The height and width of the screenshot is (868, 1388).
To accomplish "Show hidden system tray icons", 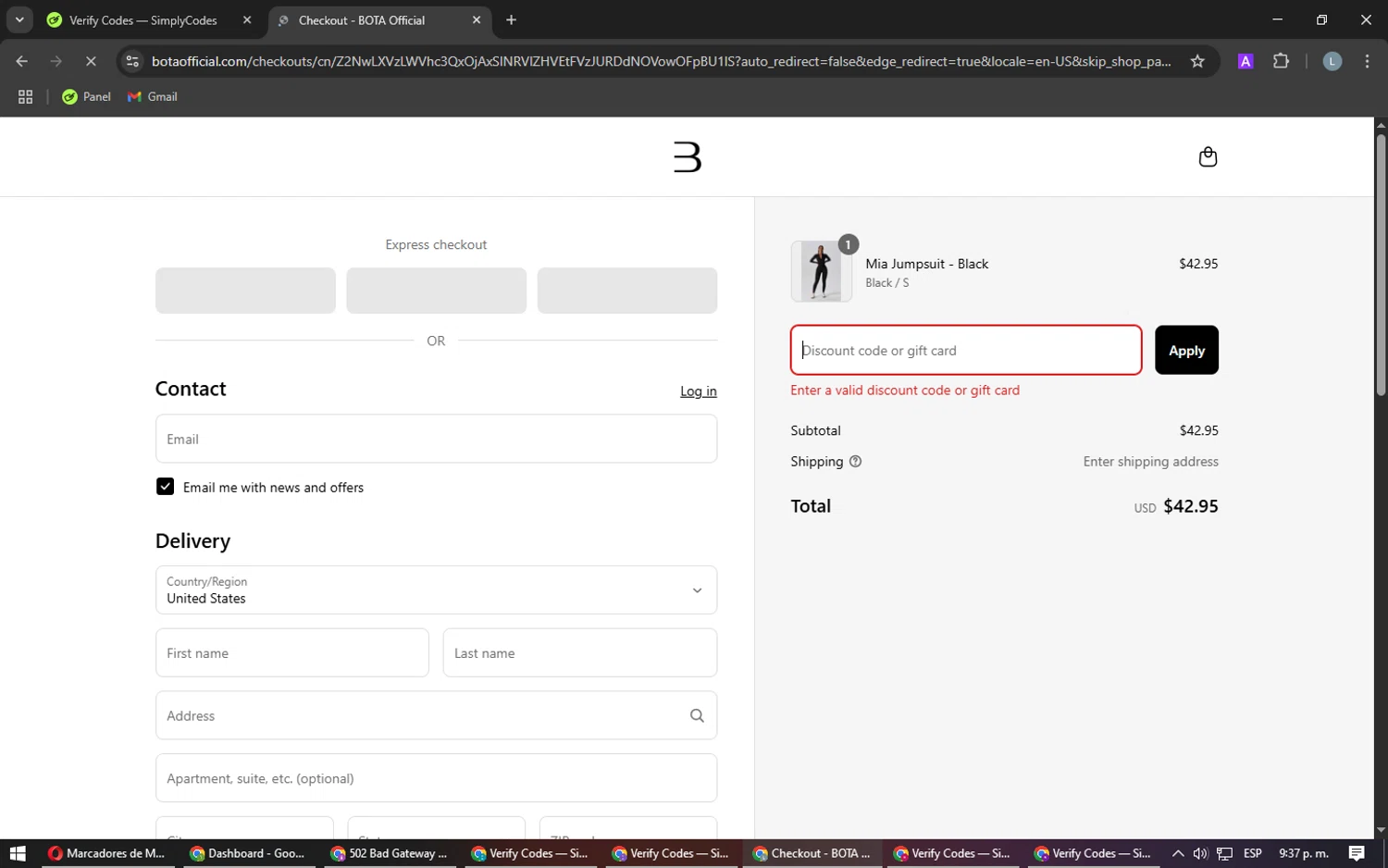I will (x=1177, y=853).
